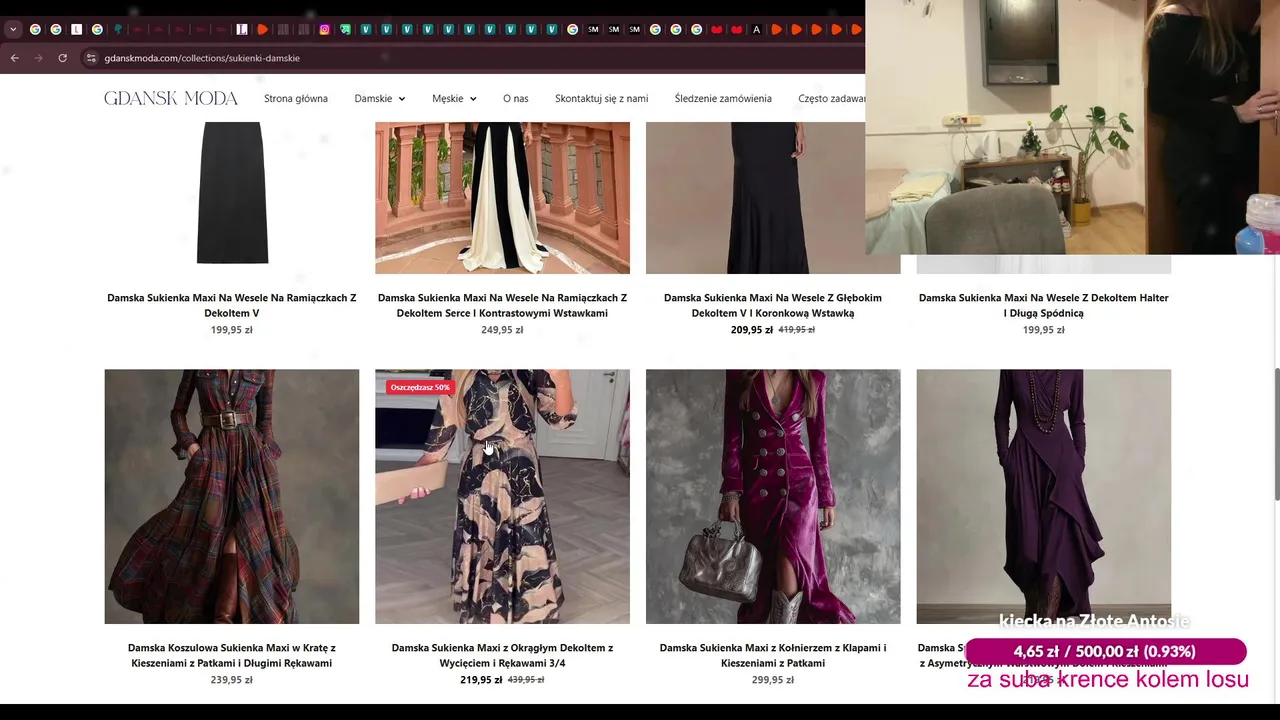Open Damska Sukienka Maxi Na Ramiączkach Z Dekoltem V
The image size is (1280, 720).
[x=232, y=305]
